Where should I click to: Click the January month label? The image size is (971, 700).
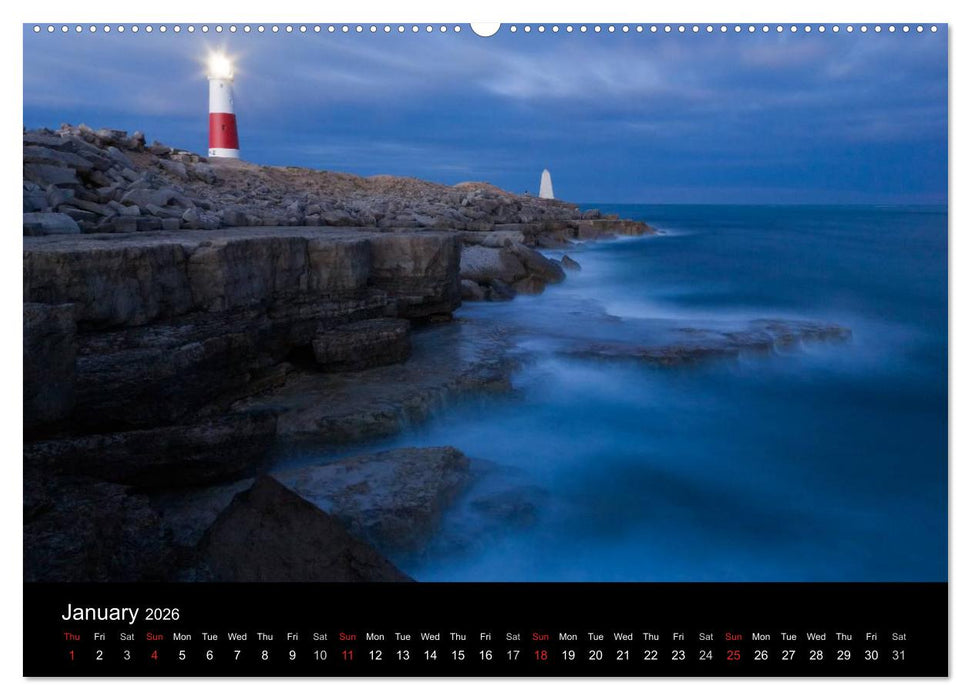point(103,611)
